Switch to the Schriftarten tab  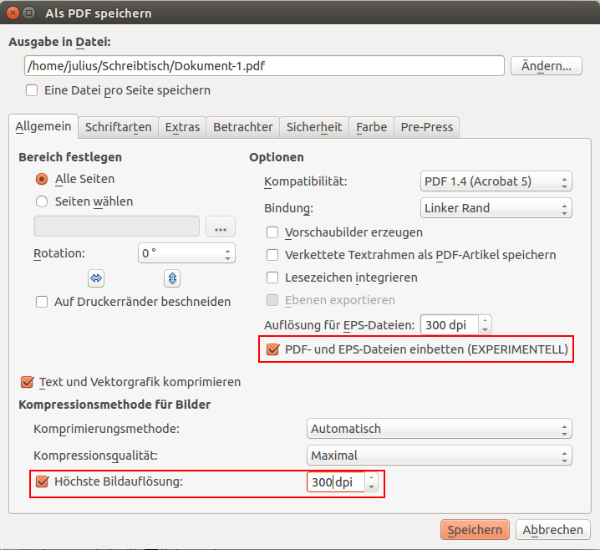pos(118,127)
